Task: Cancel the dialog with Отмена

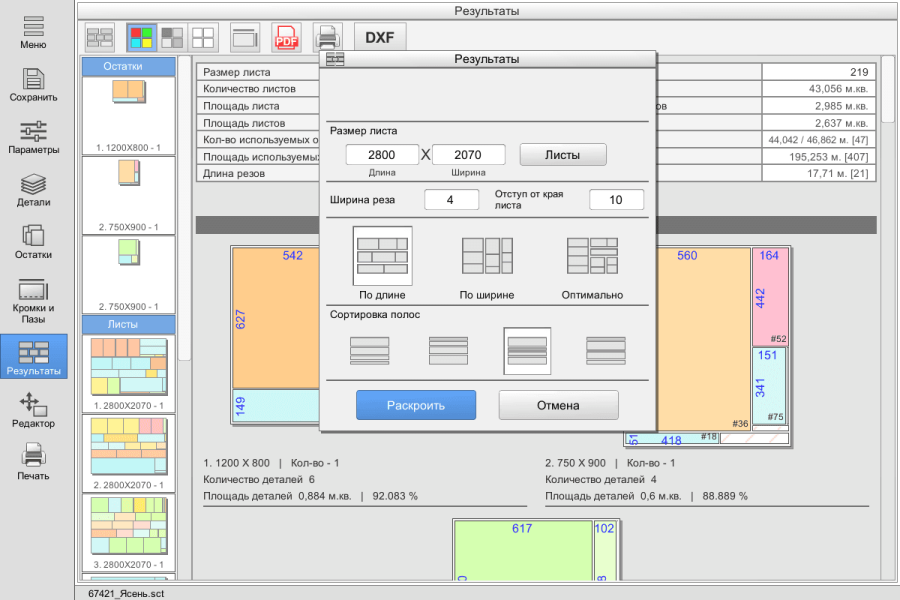Action: pyautogui.click(x=558, y=405)
